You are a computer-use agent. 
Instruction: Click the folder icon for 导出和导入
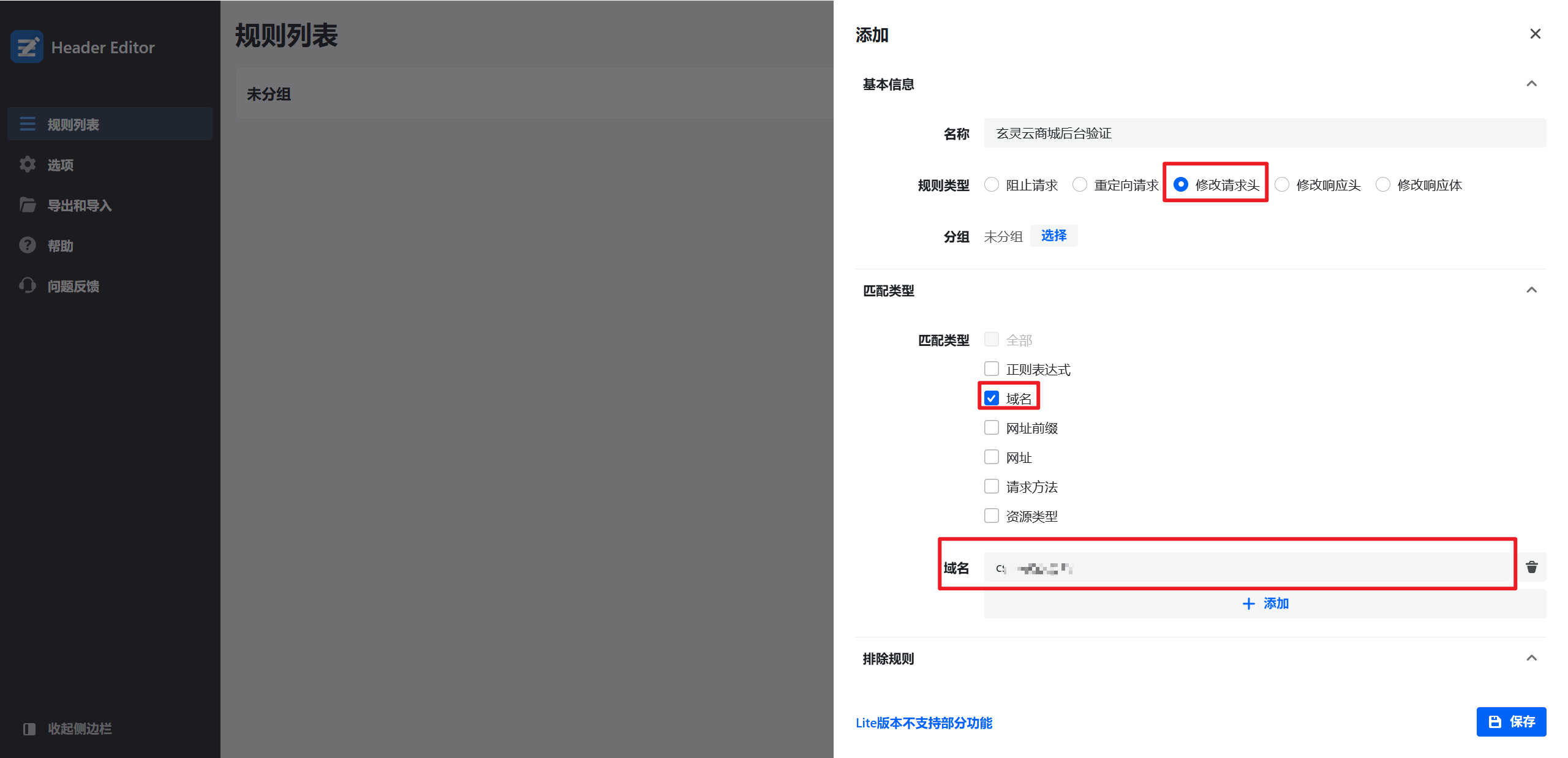point(28,205)
